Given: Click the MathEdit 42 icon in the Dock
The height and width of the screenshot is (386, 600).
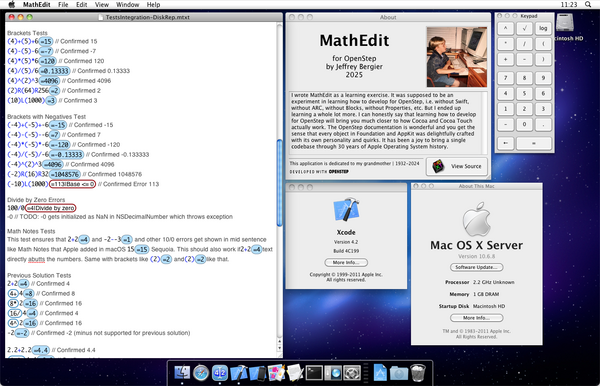Looking at the screenshot, I should tap(220, 373).
